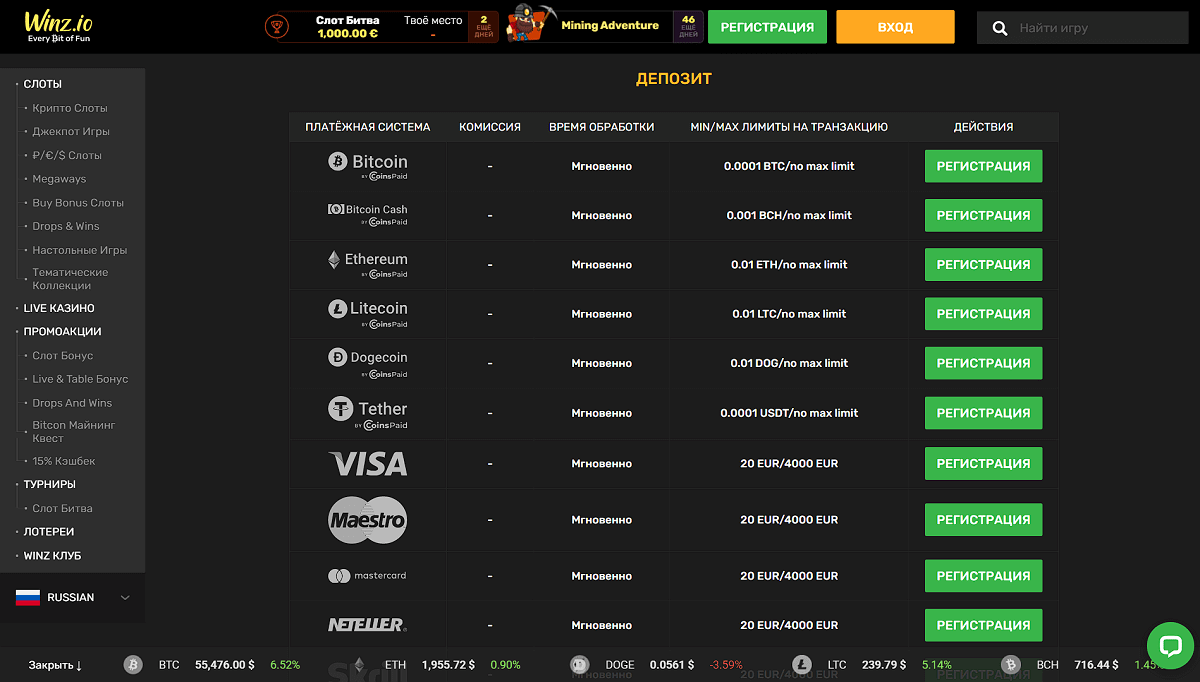Collapse the СЛОТЫ sidebar section
This screenshot has height=682, width=1200.
point(43,84)
